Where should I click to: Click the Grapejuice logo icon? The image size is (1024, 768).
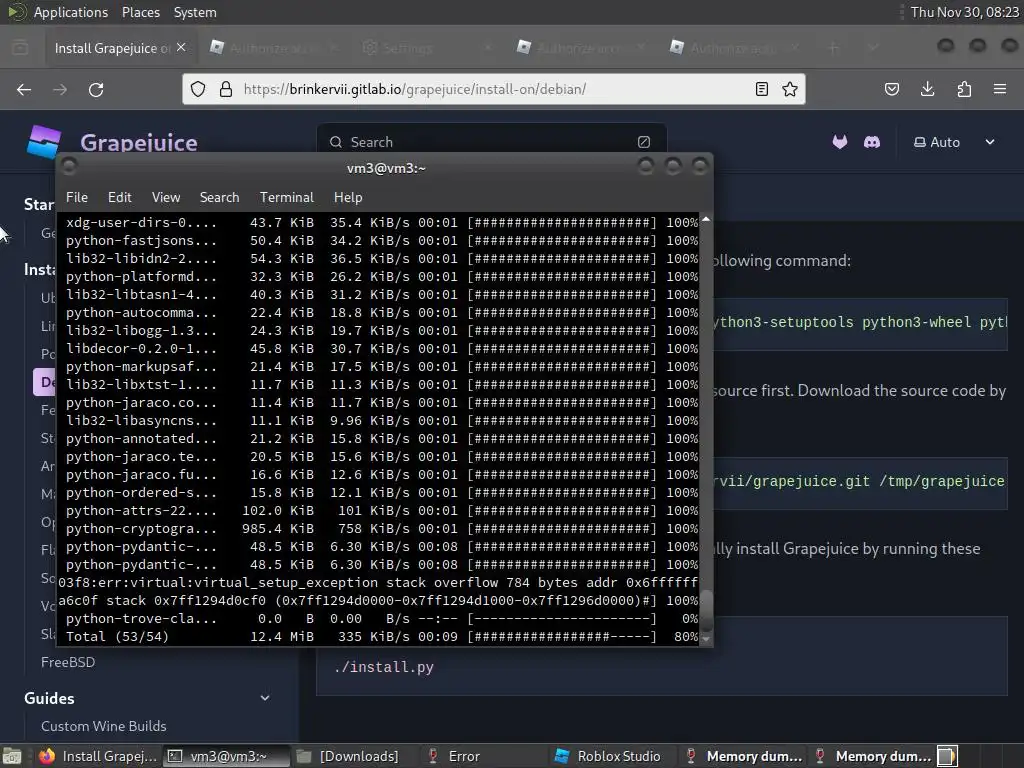click(x=44, y=141)
